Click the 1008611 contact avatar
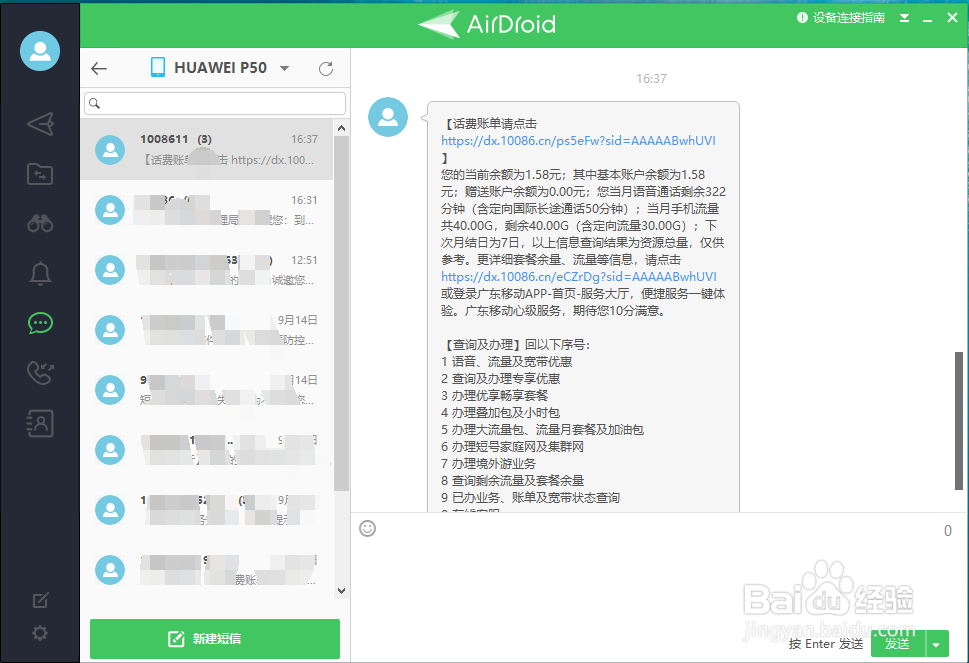Viewport: 969px width, 663px height. tap(110, 150)
